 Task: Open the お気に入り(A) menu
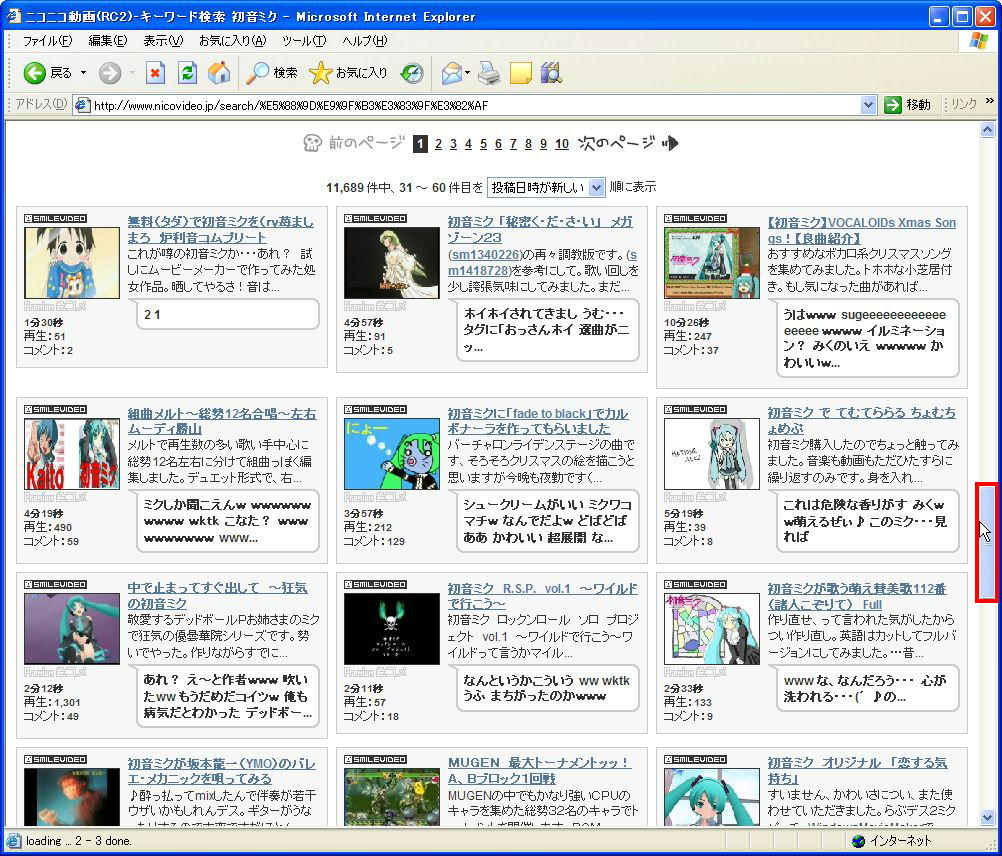tap(233, 41)
